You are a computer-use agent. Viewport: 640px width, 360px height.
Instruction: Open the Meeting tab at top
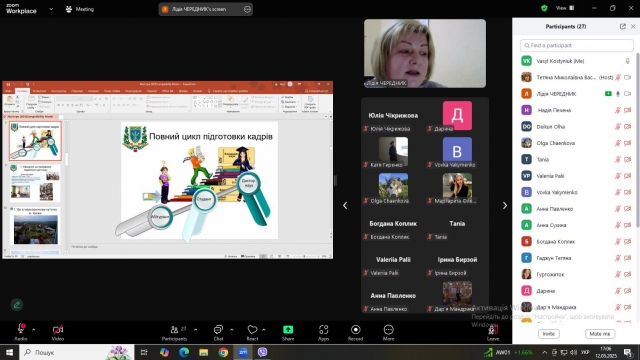[x=80, y=9]
